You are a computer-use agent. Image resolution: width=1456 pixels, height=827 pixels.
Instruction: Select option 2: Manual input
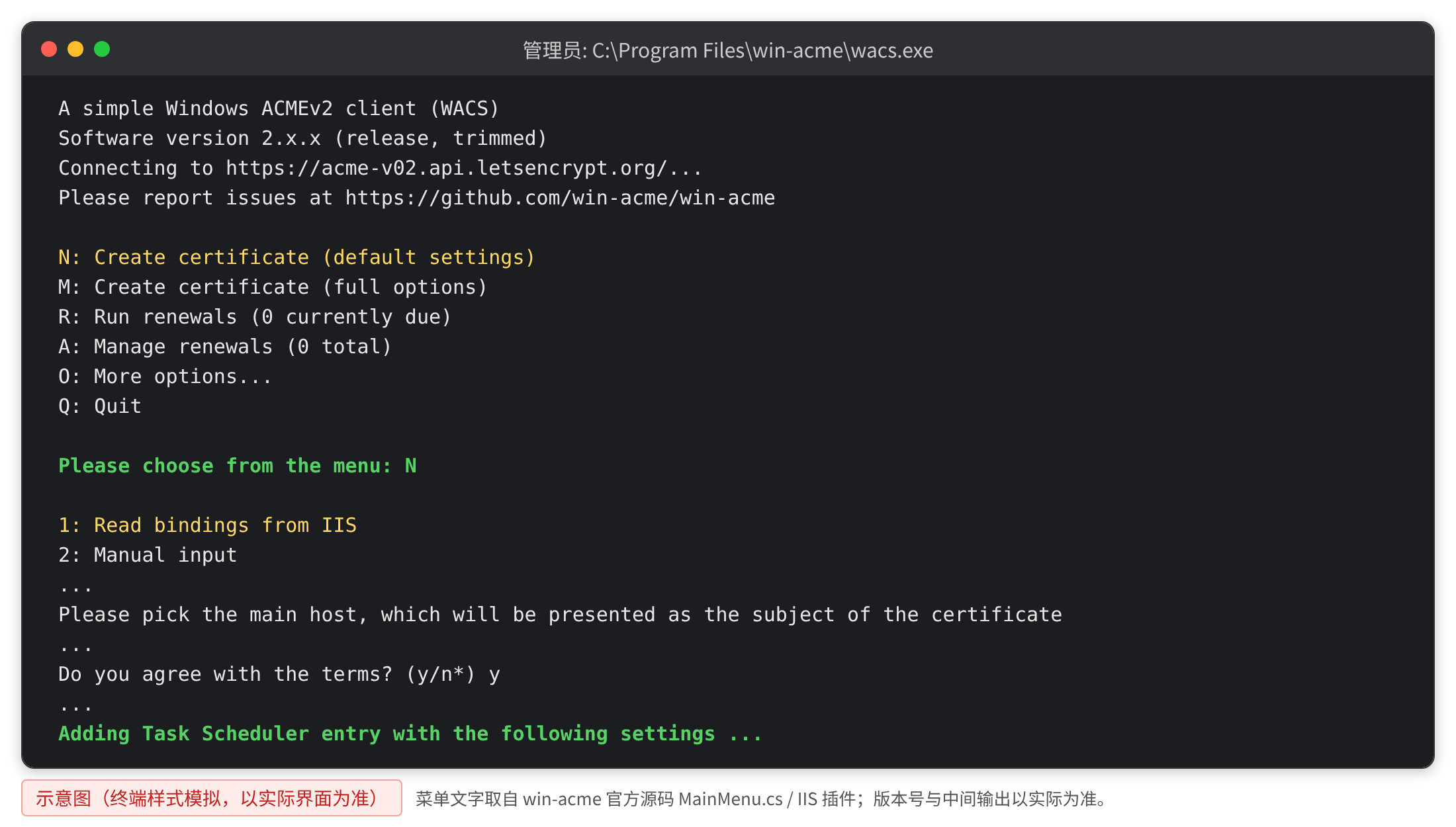[x=148, y=555]
